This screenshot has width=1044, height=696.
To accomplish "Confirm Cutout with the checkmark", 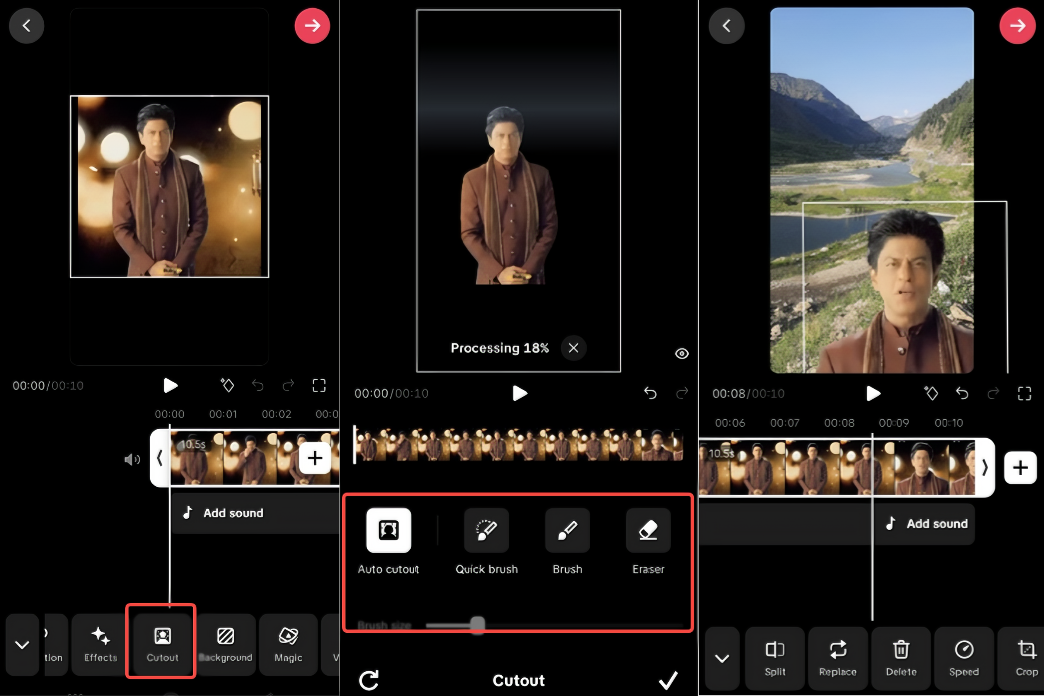I will coord(668,680).
